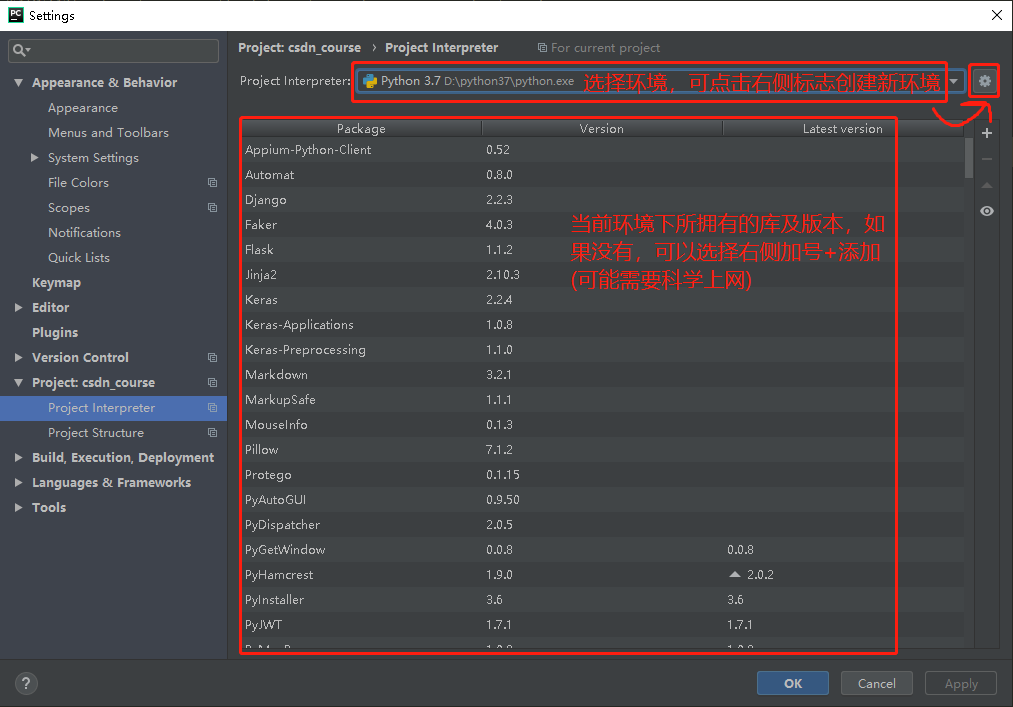The width and height of the screenshot is (1013, 707).
Task: Click the help question mark icon
Action: 25,683
